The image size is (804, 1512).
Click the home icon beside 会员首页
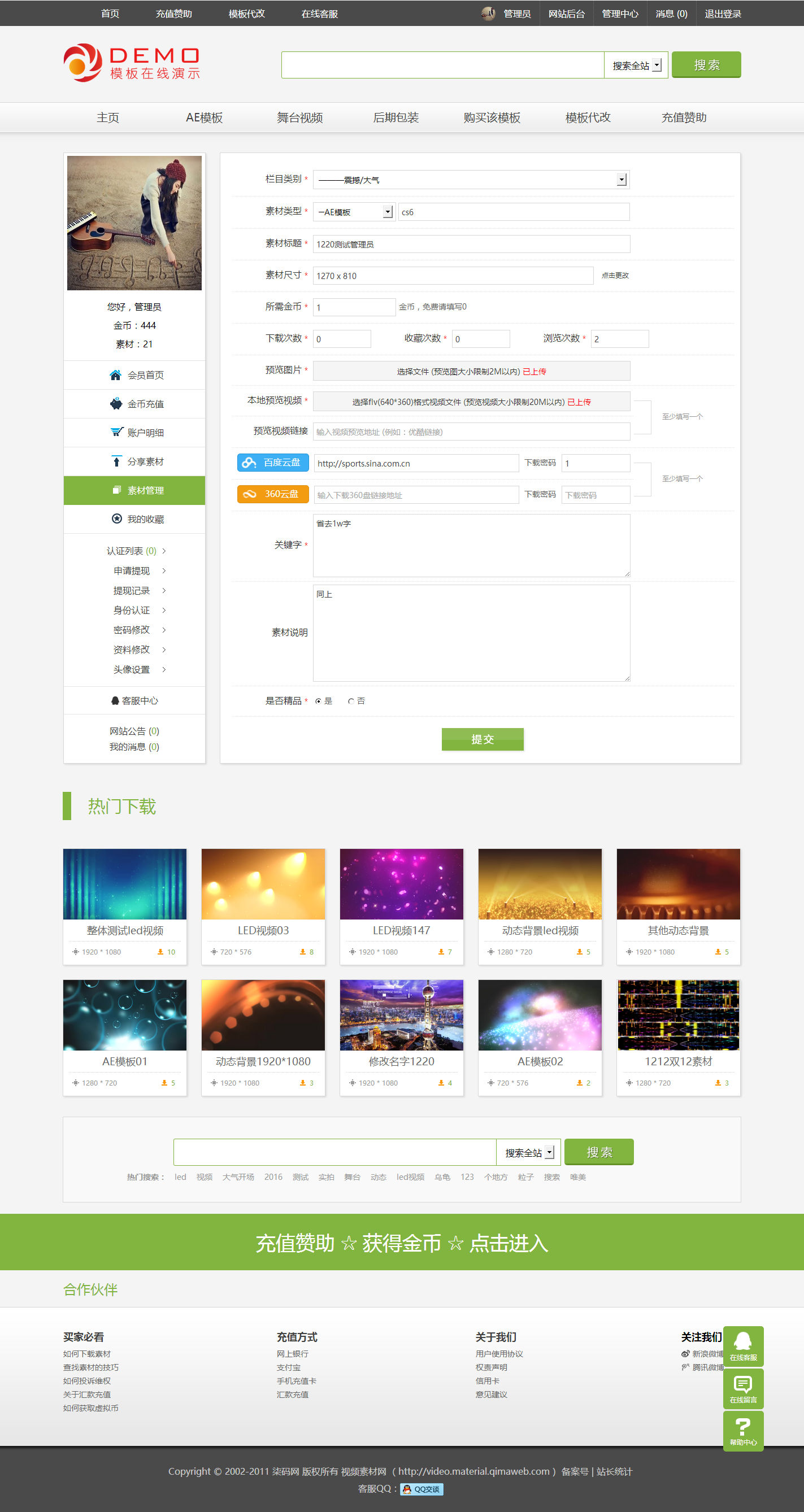[x=115, y=375]
